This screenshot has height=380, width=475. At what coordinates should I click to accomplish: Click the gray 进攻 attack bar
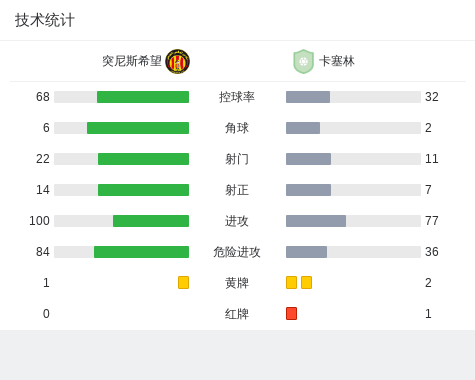click(x=316, y=221)
